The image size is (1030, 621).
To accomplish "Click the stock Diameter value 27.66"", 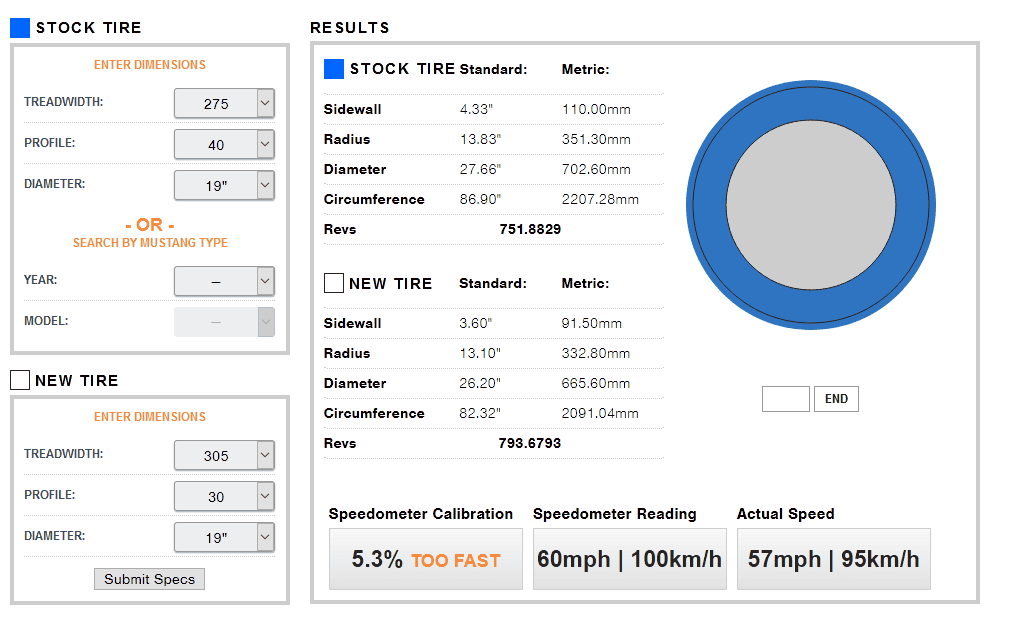I will tap(480, 170).
